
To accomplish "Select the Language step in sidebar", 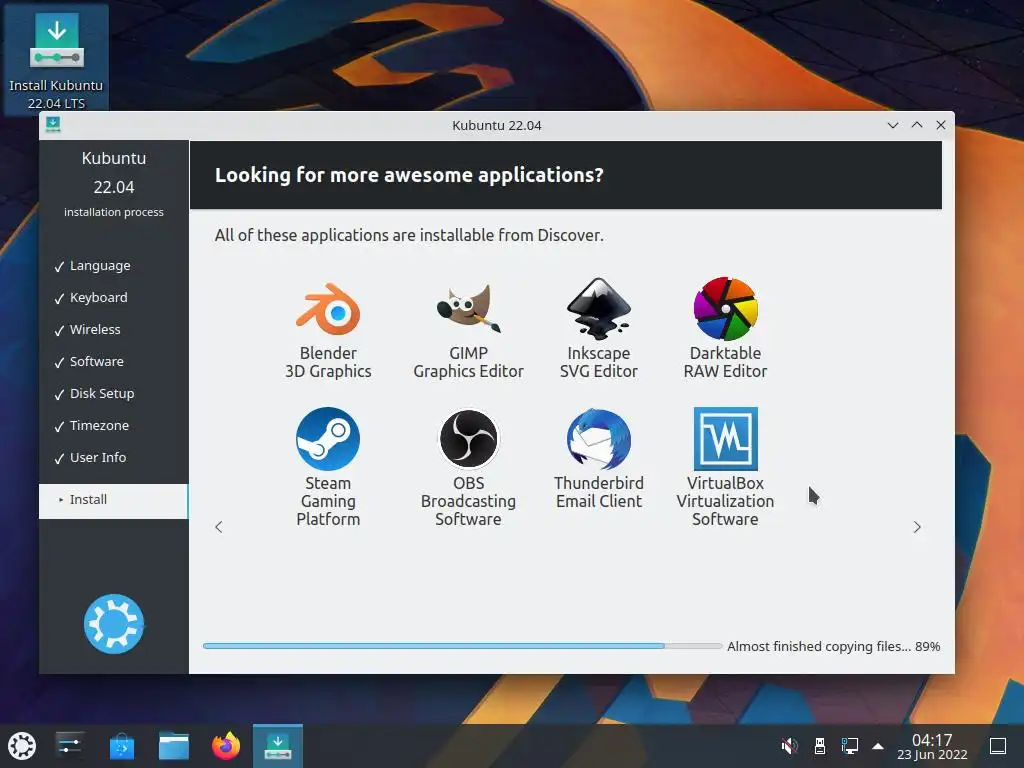I will (x=100, y=266).
